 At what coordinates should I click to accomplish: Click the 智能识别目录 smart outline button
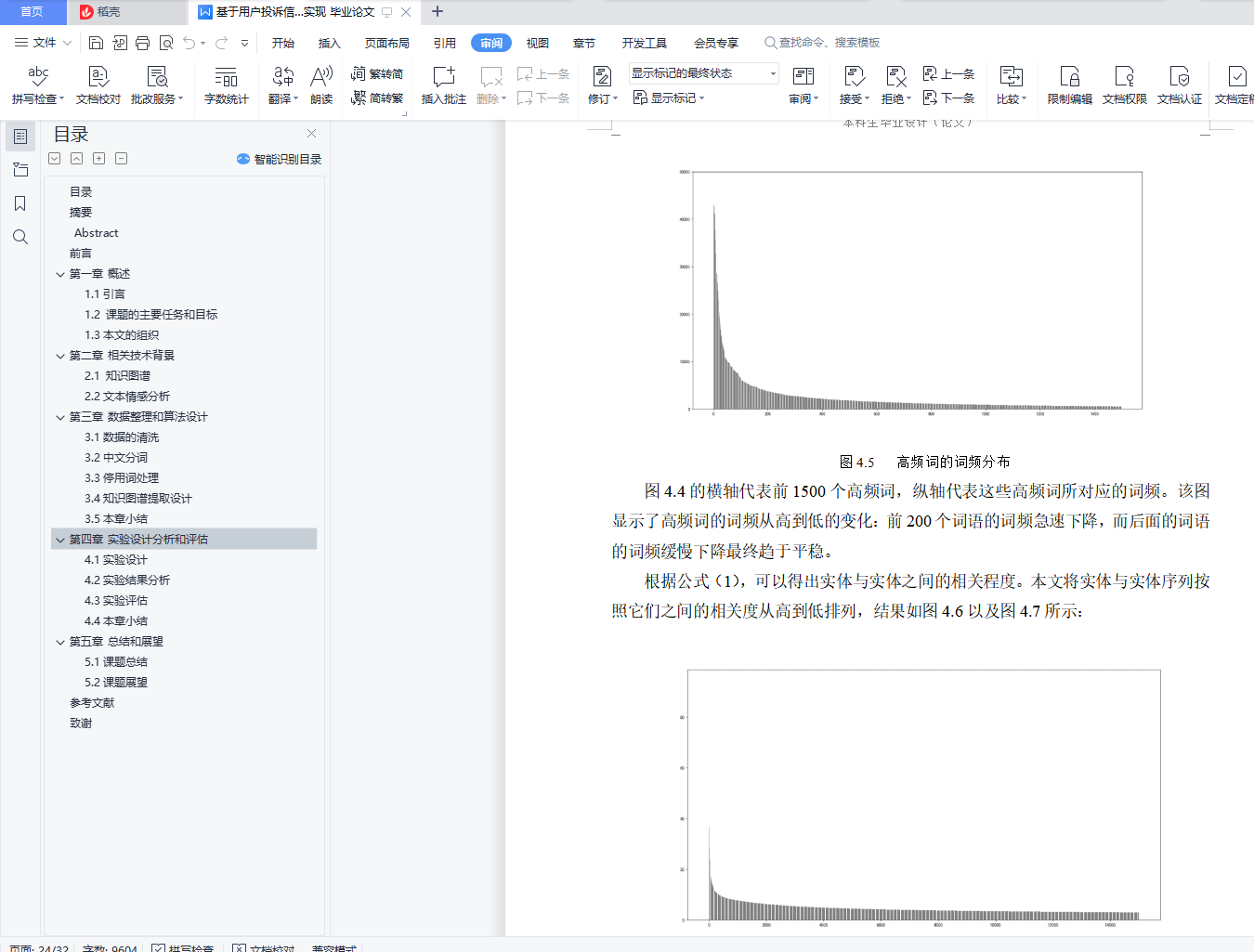coord(279,159)
